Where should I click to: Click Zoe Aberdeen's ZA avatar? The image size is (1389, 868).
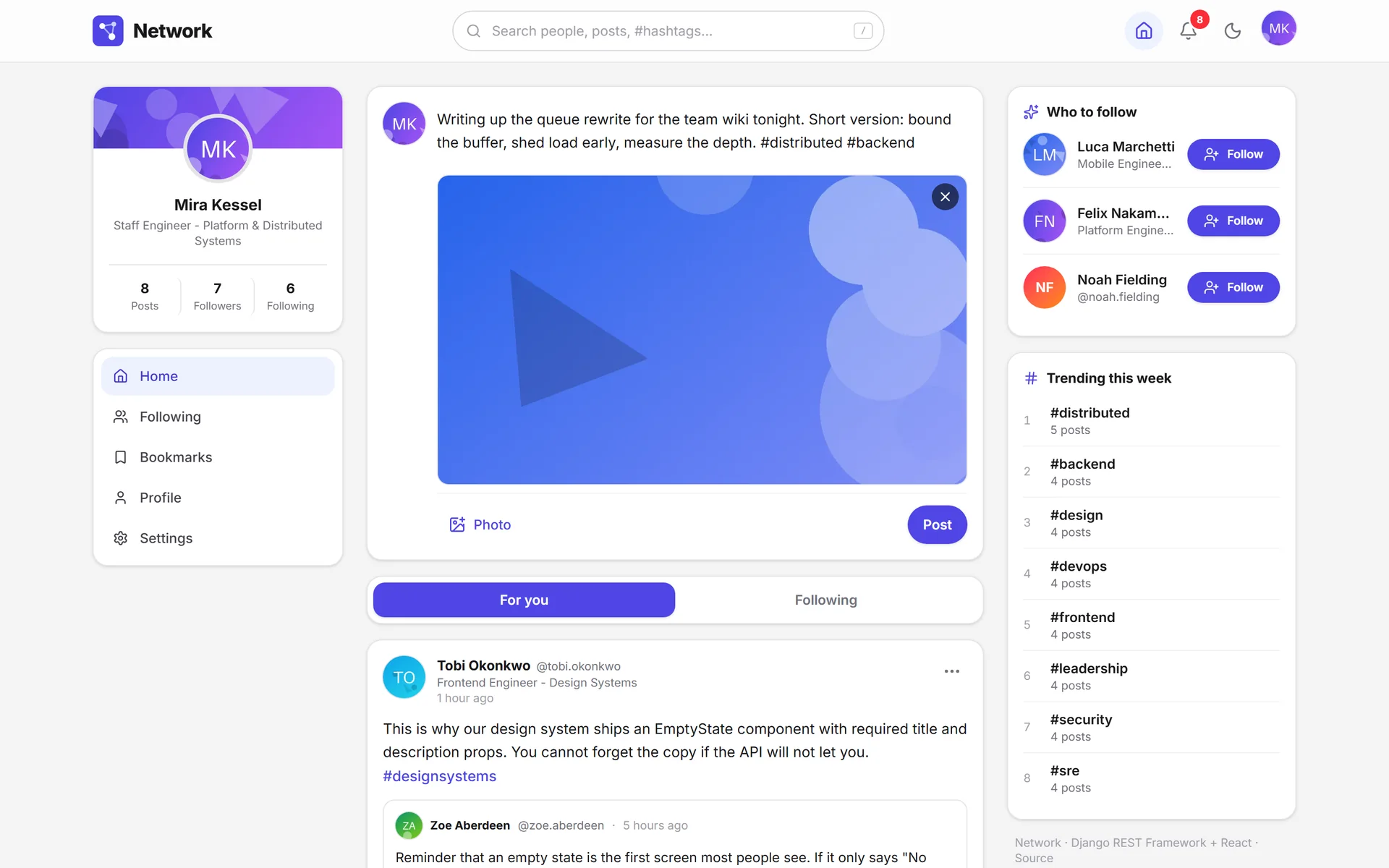click(409, 825)
